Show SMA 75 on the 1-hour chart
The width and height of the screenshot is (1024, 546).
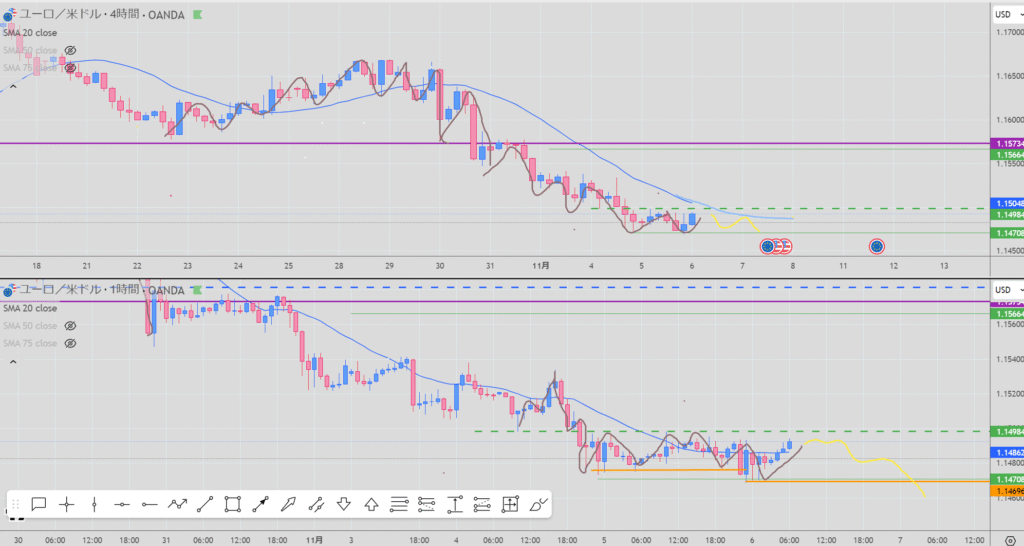click(70, 343)
